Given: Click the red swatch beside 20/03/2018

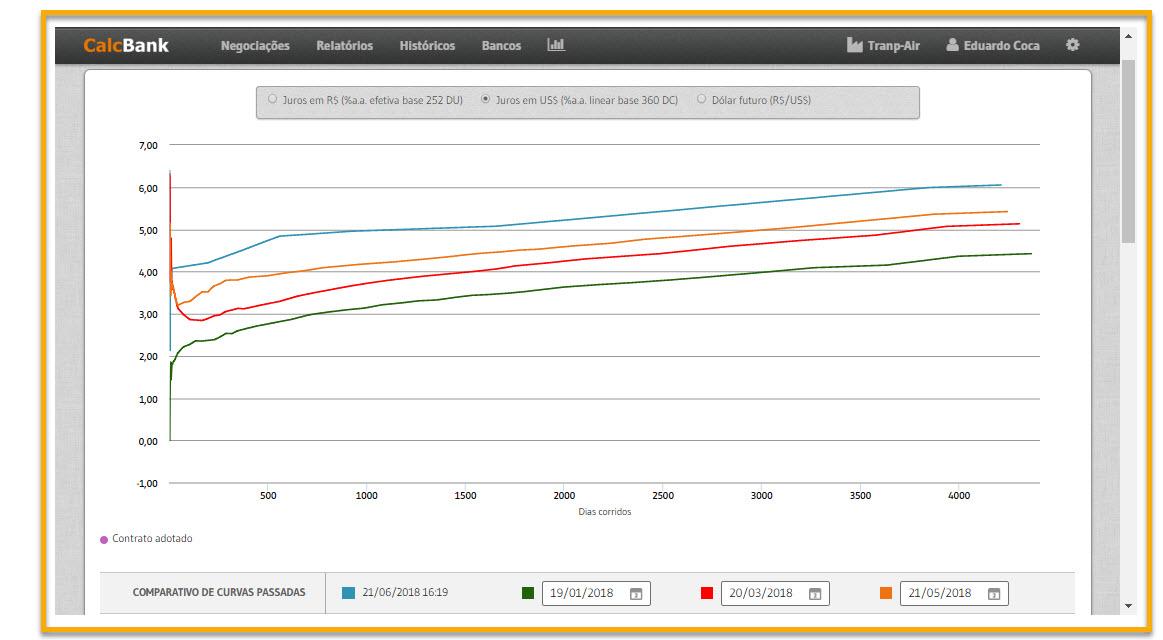Looking at the screenshot, I should pyautogui.click(x=707, y=593).
